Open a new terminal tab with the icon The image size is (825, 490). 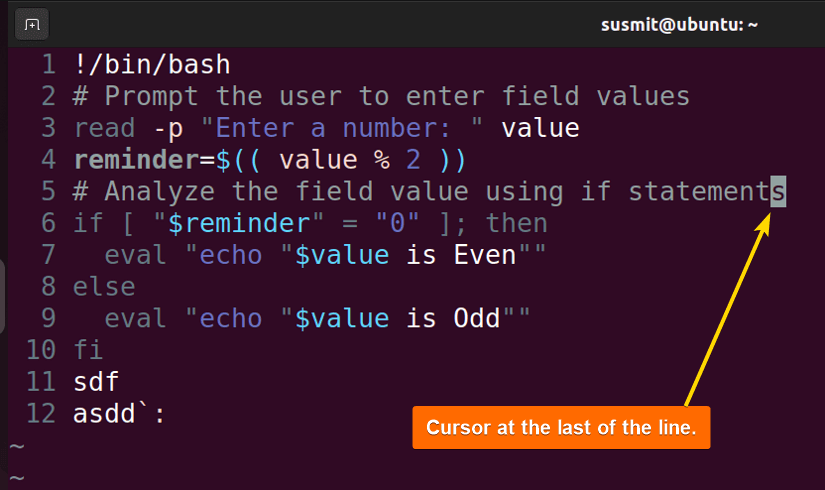pyautogui.click(x=32, y=25)
